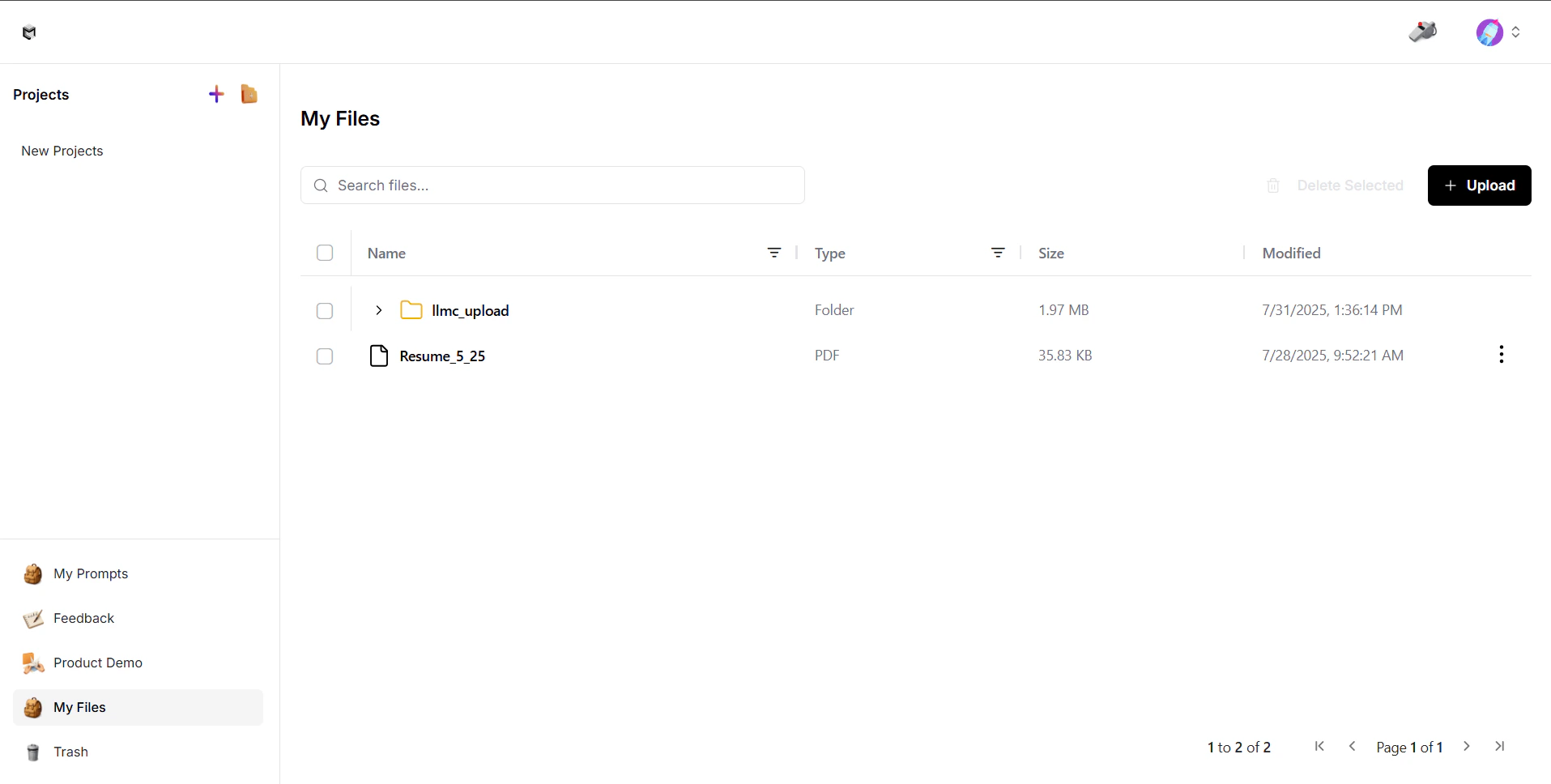The image size is (1551, 784).
Task: Click the Delete Selected button
Action: [x=1350, y=185]
